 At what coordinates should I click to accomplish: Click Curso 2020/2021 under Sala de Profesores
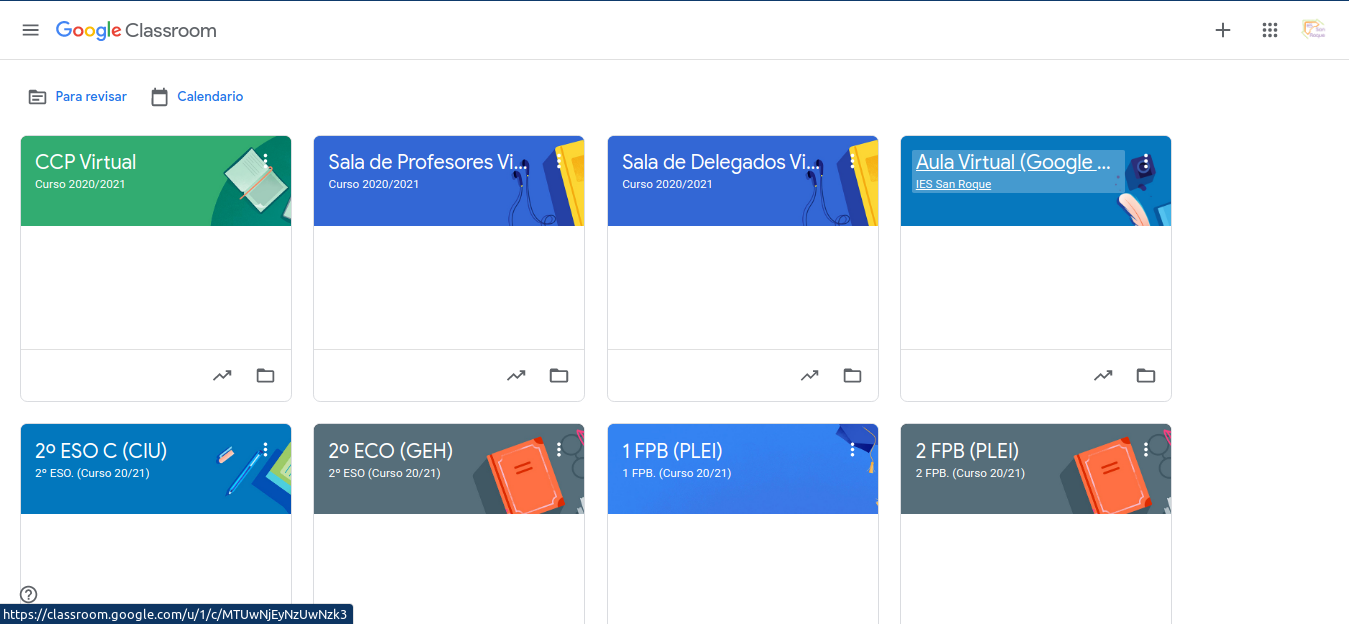[x=374, y=185]
